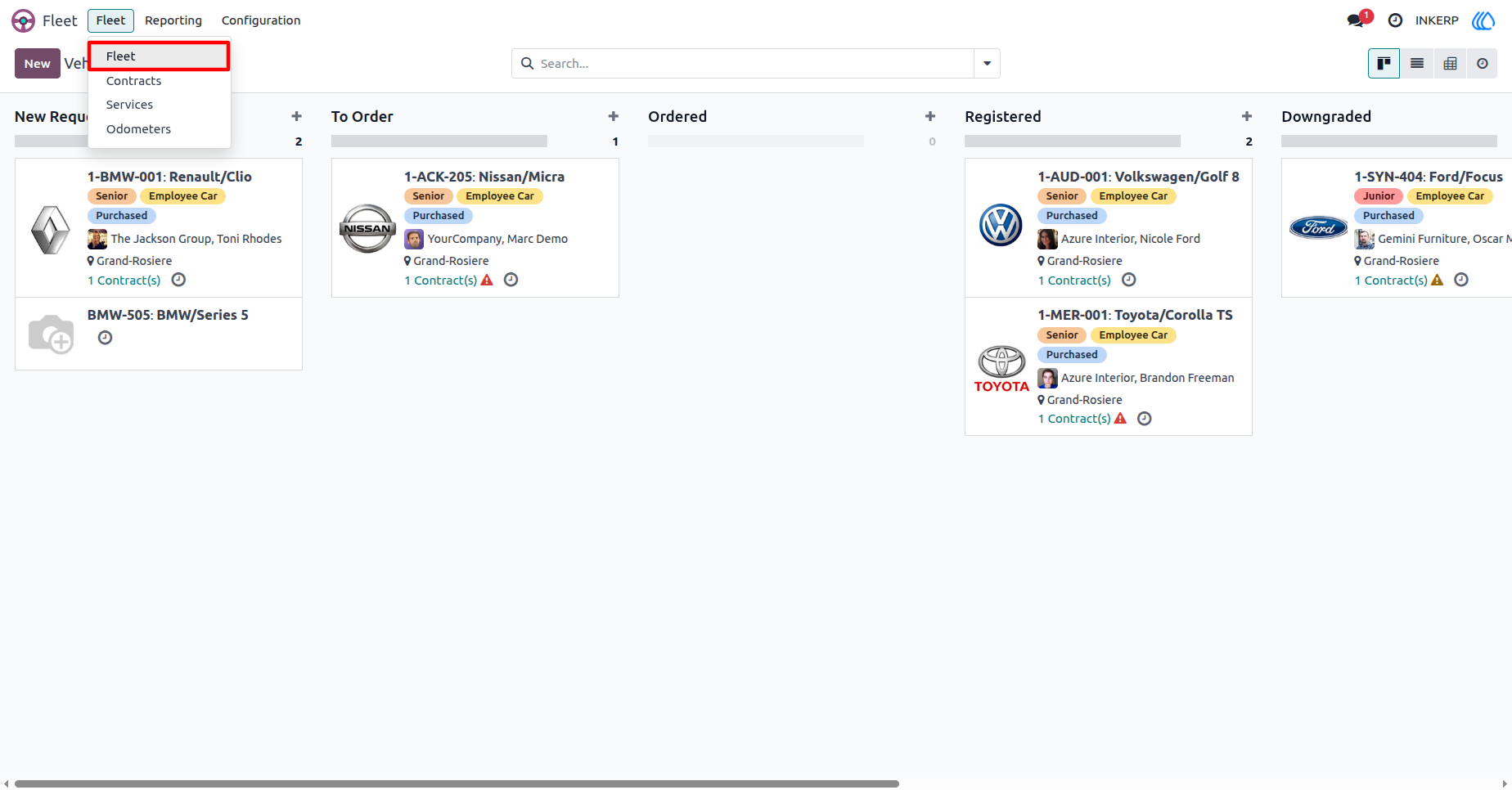Open 1 Contract(s) link on Ford/Focus card

[x=1391, y=281]
